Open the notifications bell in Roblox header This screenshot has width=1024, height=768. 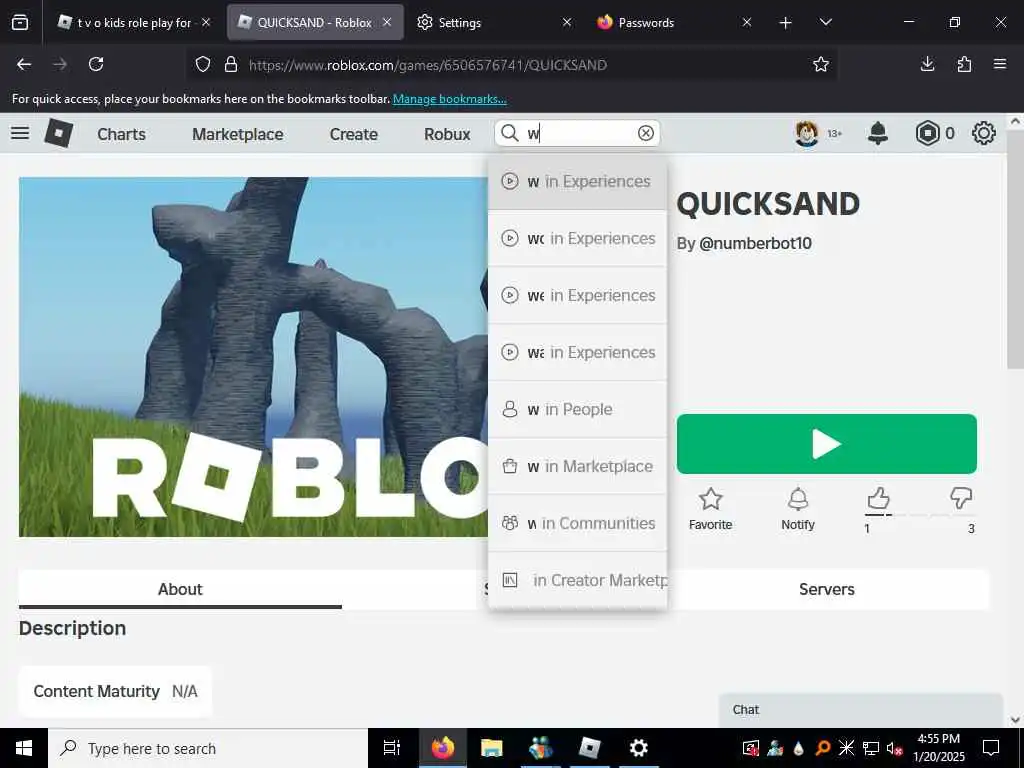coord(878,133)
